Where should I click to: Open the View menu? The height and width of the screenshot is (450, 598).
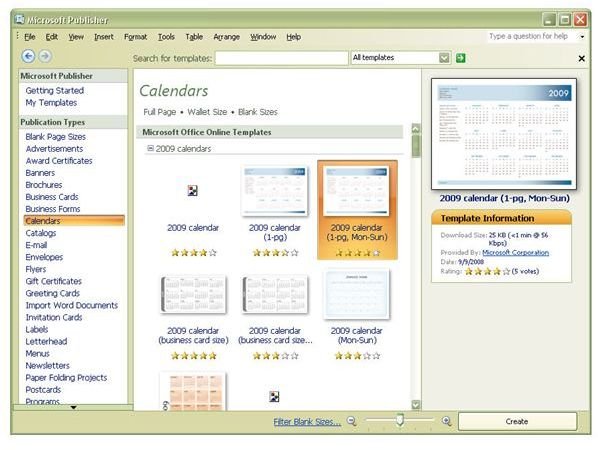coord(76,37)
